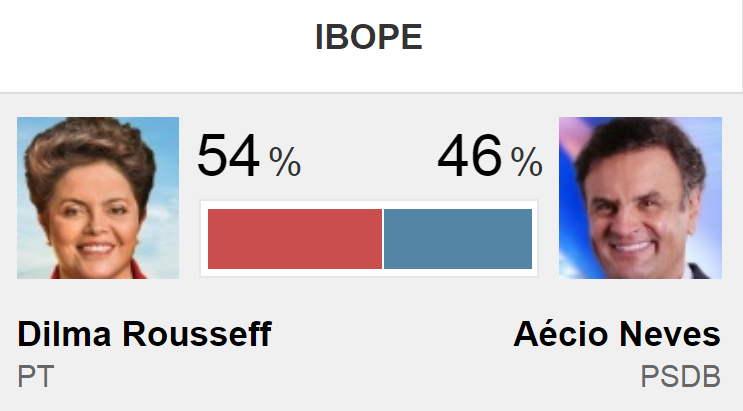Click the white border framing the poll bar
743x411 pixels.
coord(370,204)
